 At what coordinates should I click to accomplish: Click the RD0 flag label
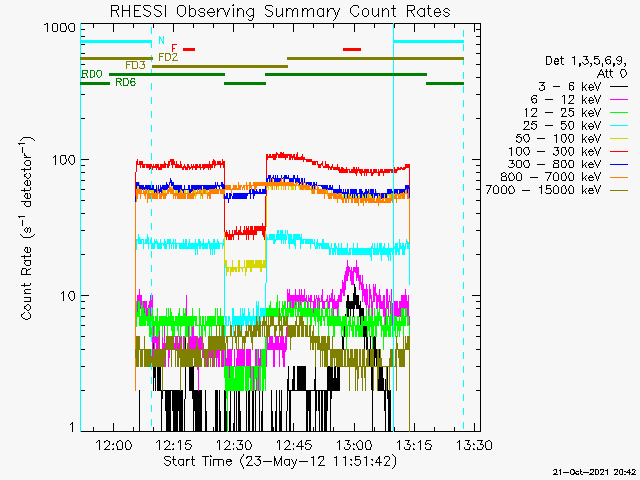click(92, 74)
